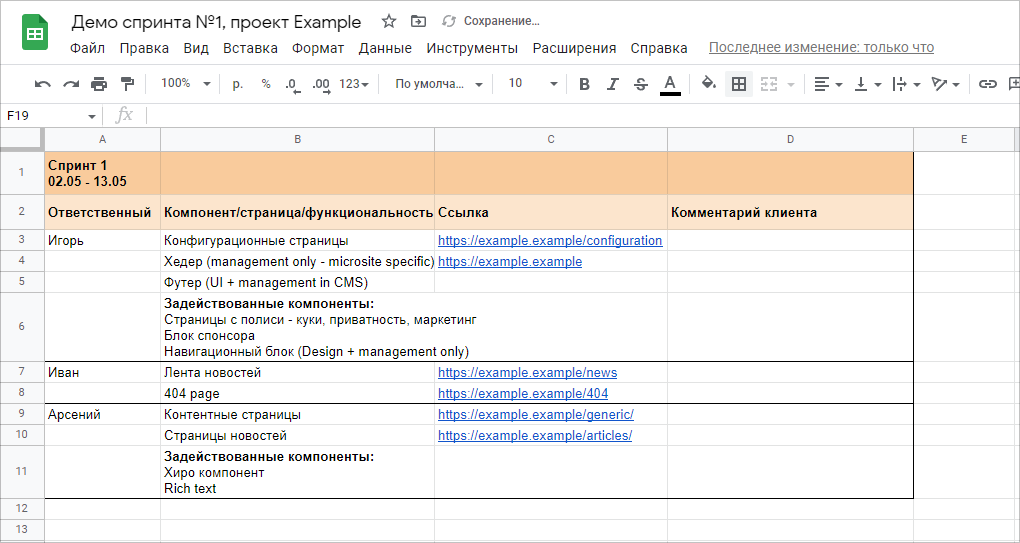Click the fill color bucket icon

pos(709,84)
